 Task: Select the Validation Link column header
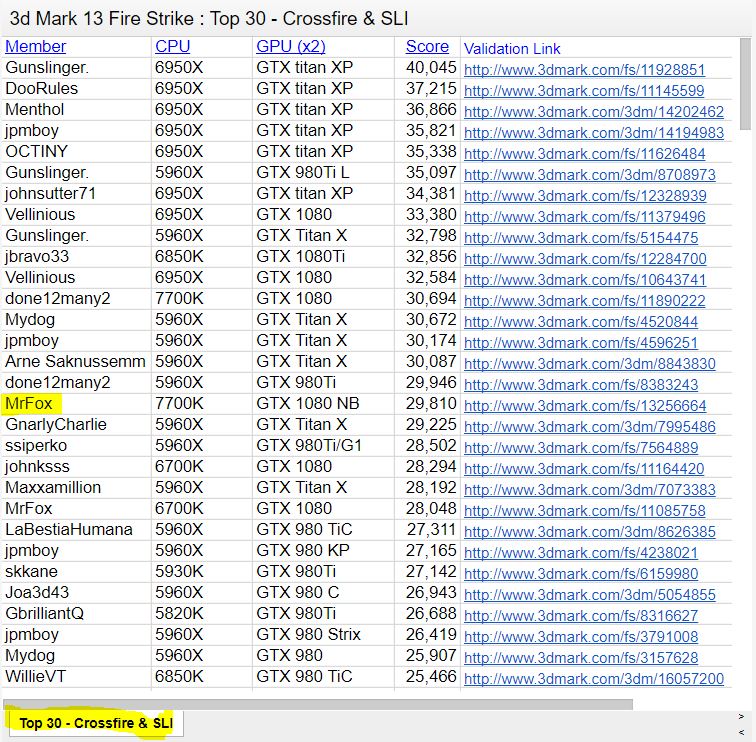512,49
